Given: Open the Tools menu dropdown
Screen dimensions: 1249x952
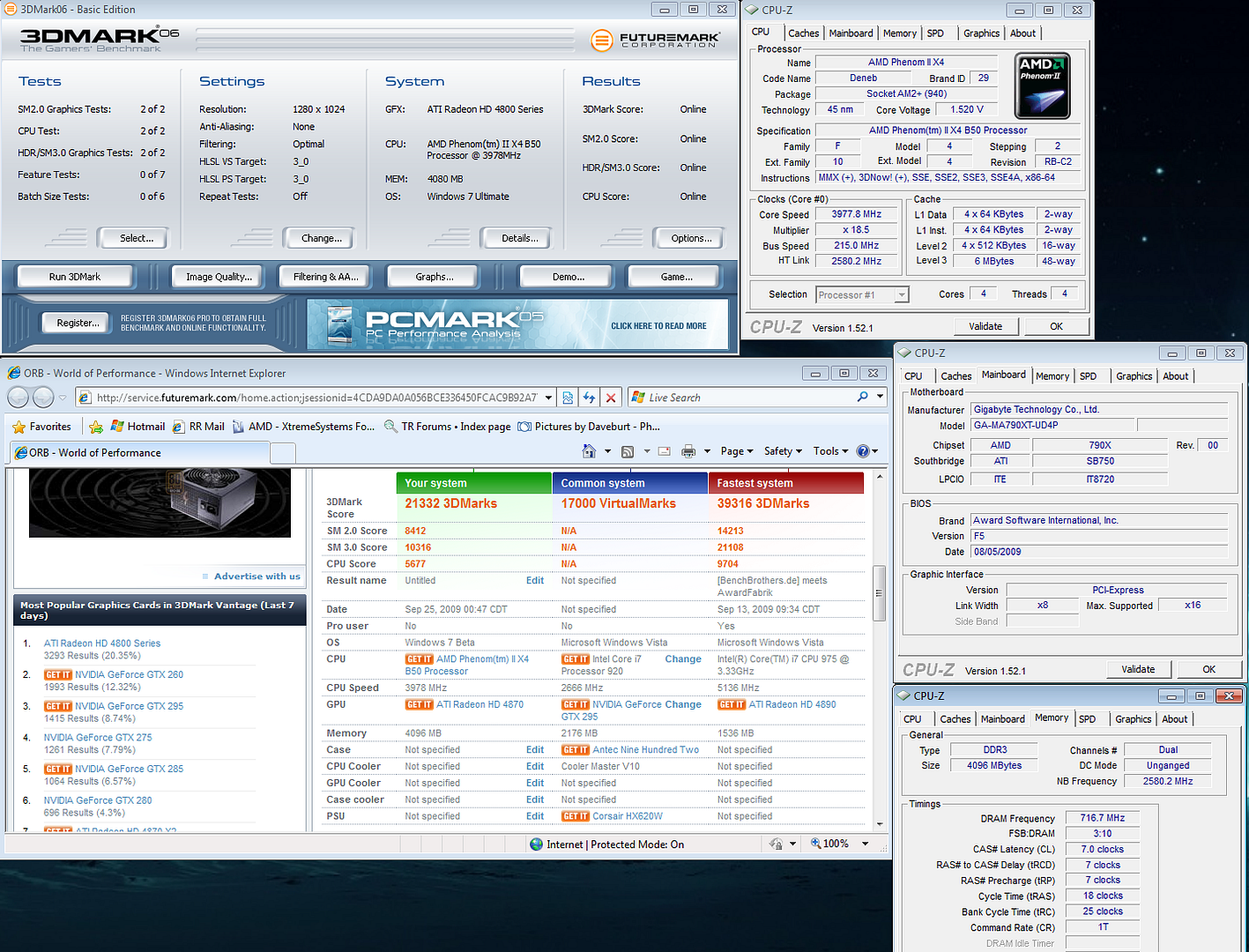Looking at the screenshot, I should [x=831, y=451].
